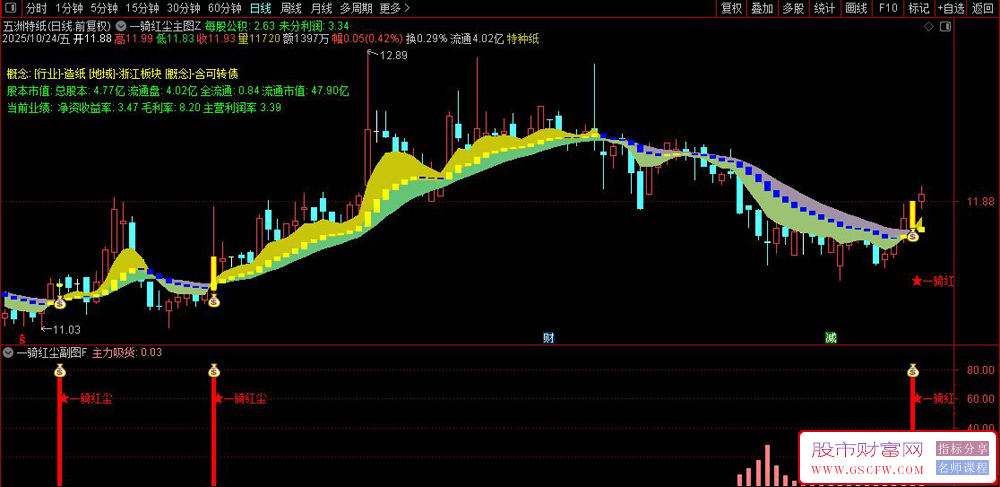
Task: Switch to the 分时 view
Action: pyautogui.click(x=36, y=8)
